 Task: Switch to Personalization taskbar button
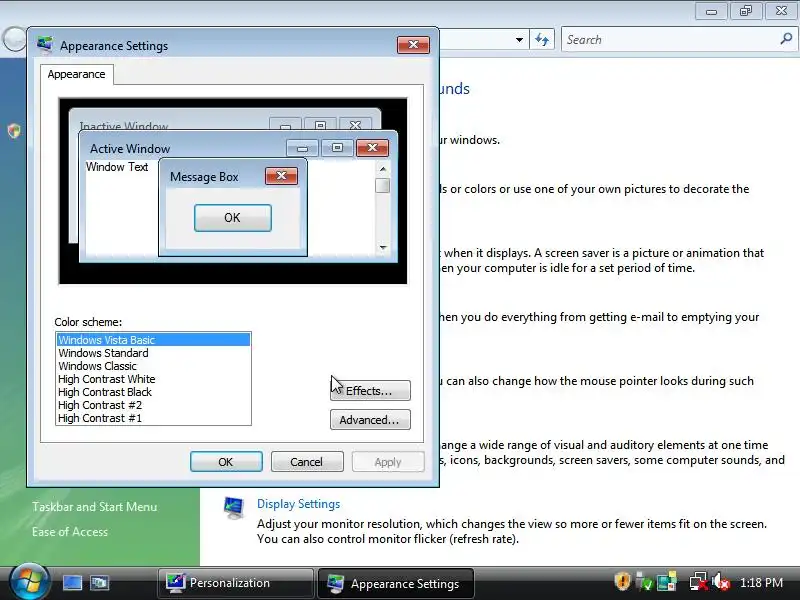click(x=236, y=583)
